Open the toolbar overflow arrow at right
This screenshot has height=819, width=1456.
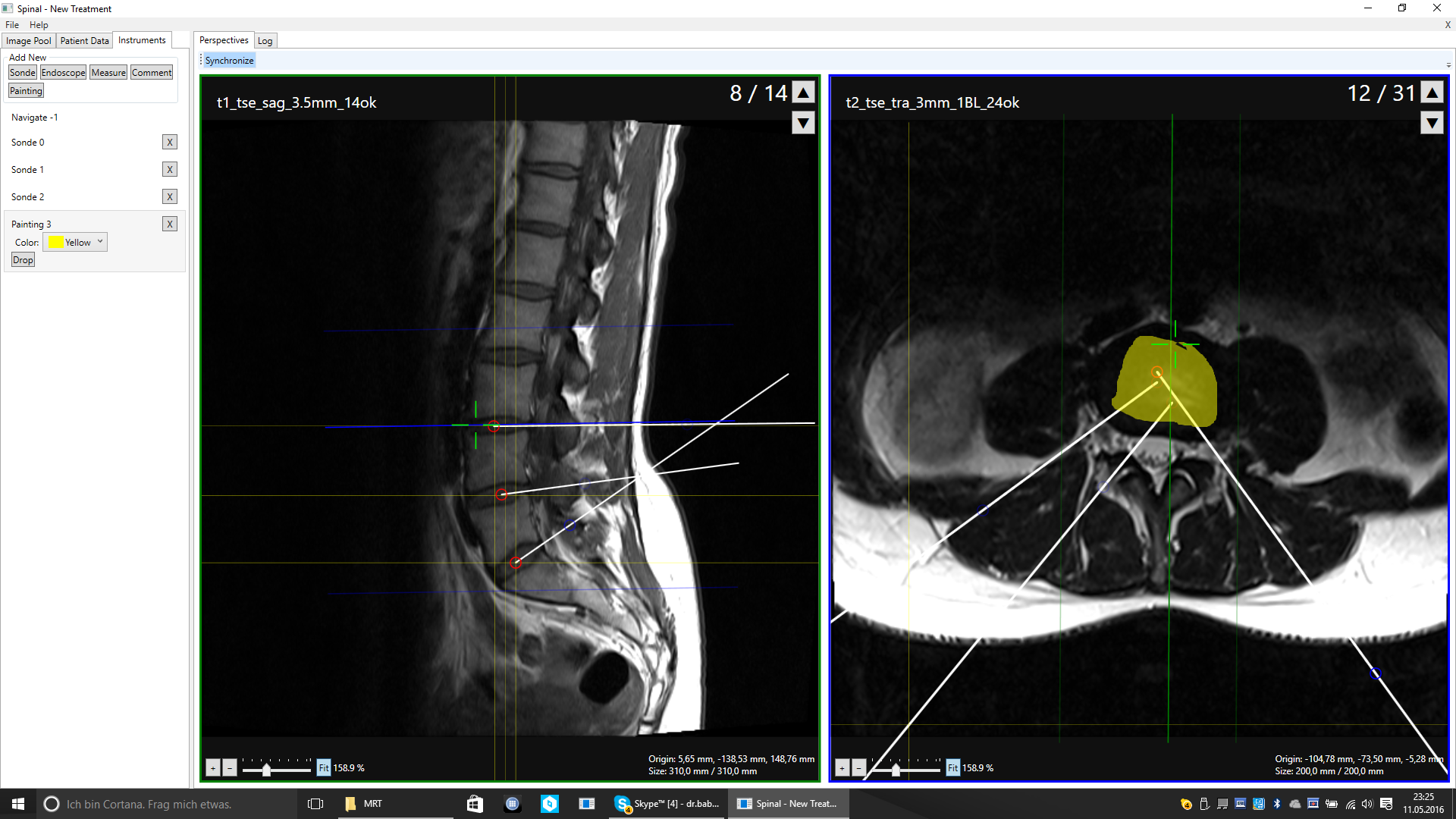point(1448,65)
